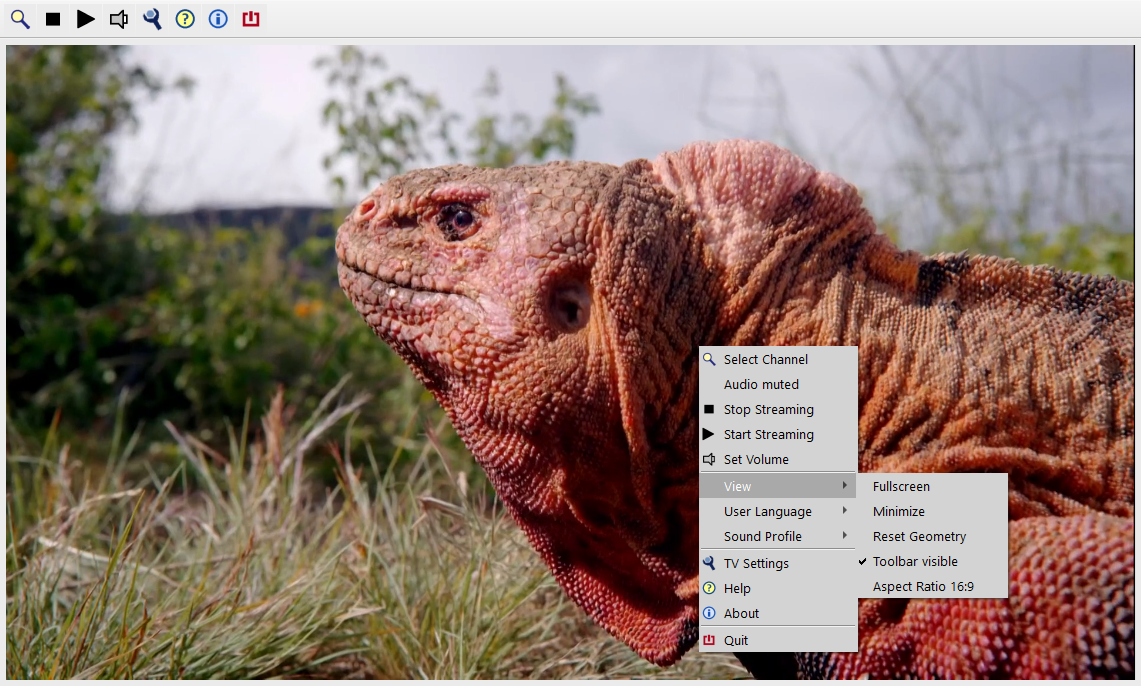
Task: Select Quit in the context menu
Action: click(736, 641)
